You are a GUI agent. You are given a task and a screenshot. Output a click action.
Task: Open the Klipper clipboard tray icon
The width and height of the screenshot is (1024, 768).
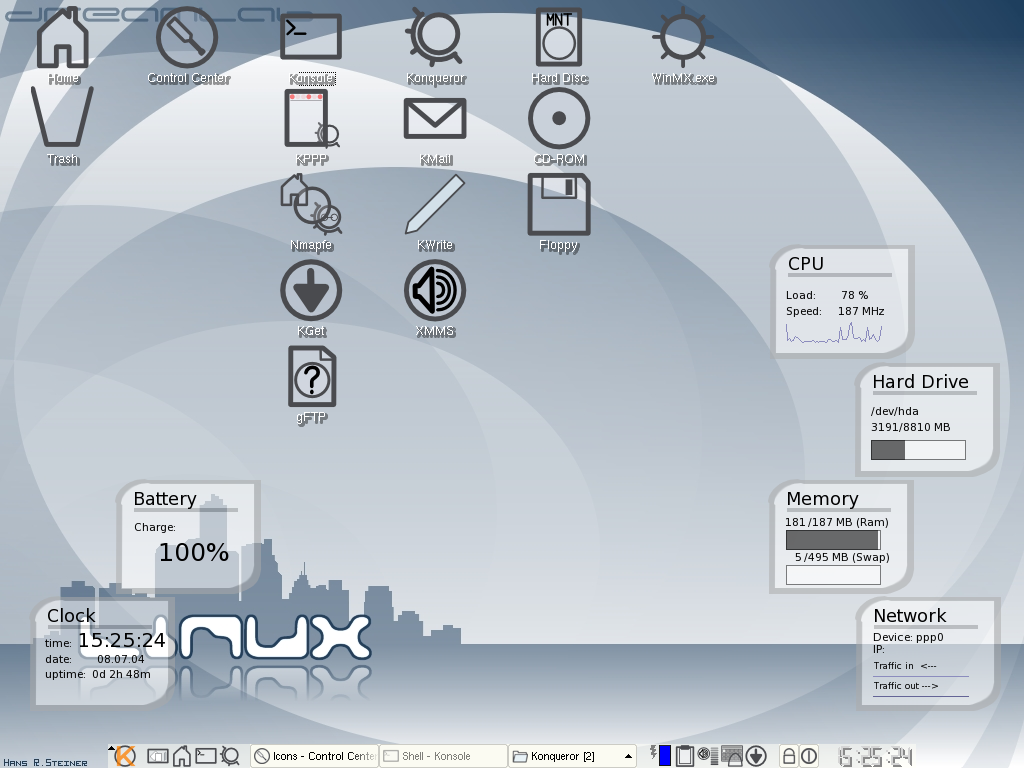(x=684, y=756)
